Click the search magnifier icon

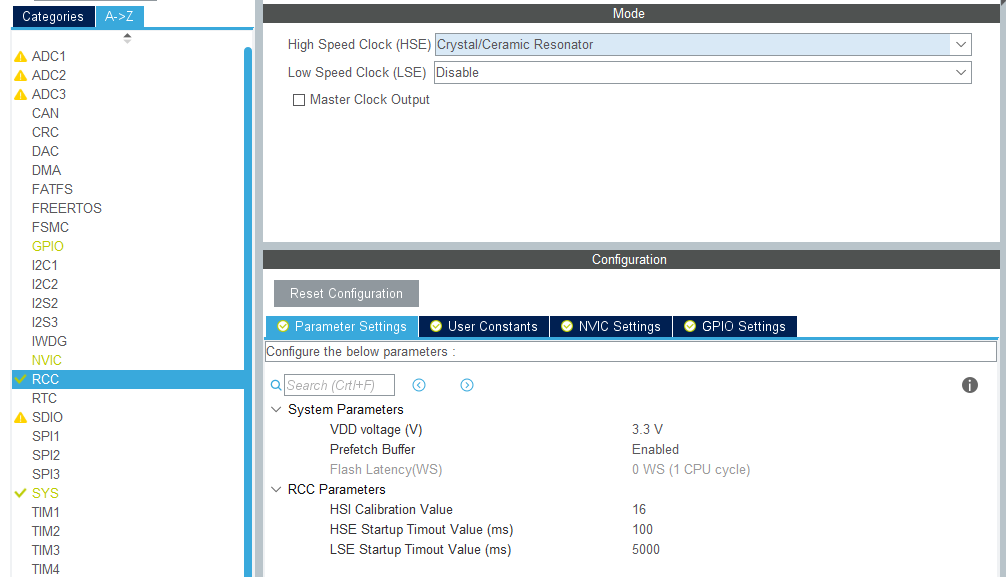(276, 385)
